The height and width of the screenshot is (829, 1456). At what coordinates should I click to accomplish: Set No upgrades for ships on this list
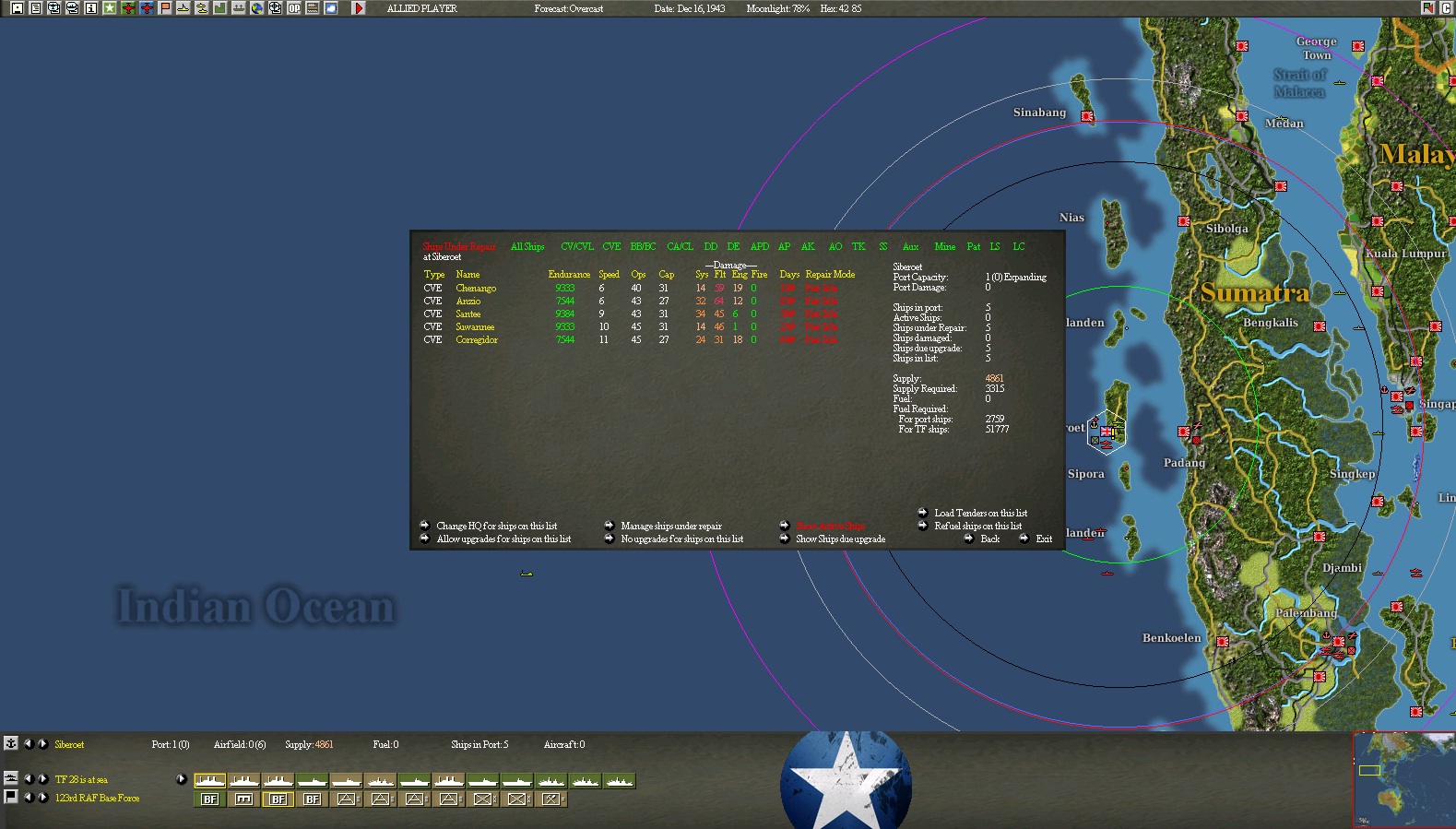pyautogui.click(x=681, y=539)
